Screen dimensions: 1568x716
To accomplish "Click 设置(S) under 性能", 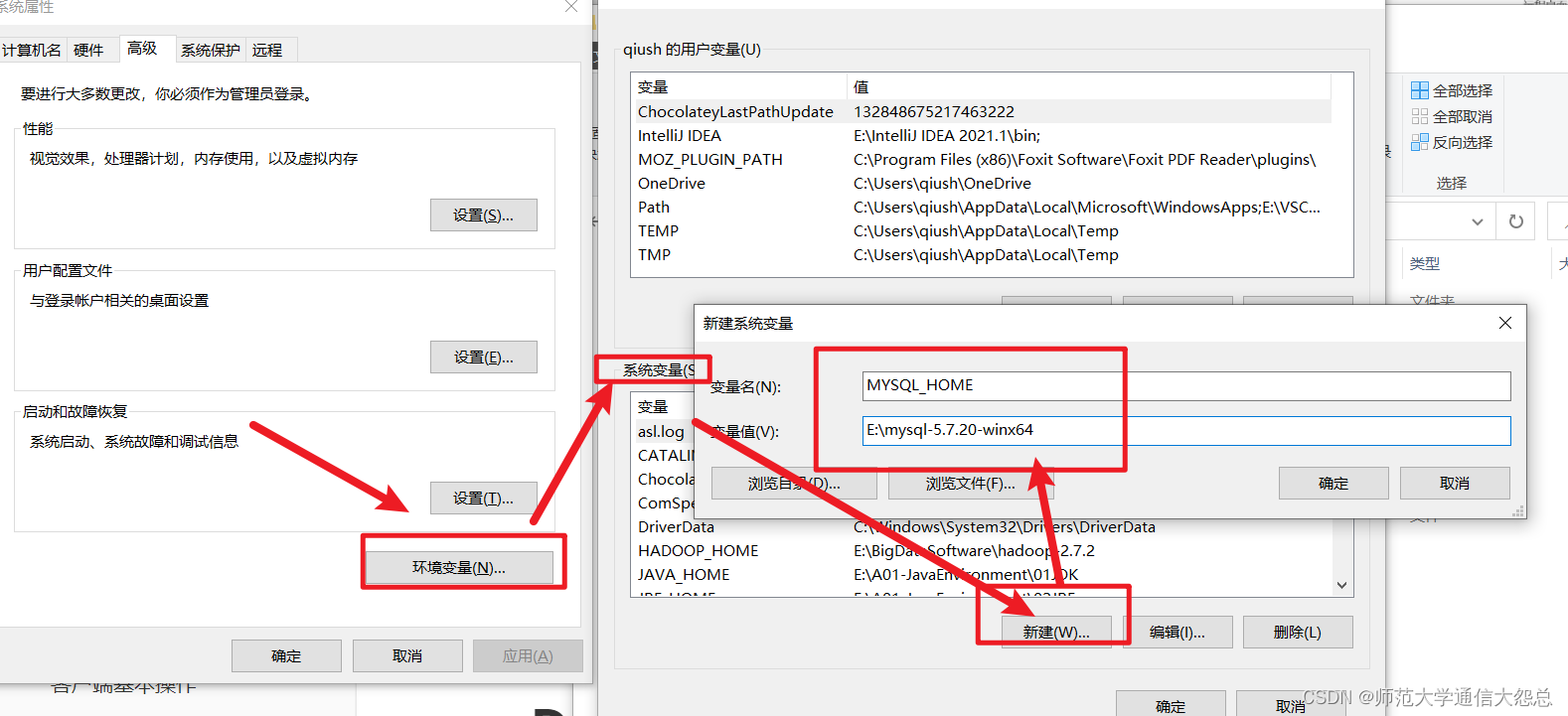I will [x=484, y=215].
